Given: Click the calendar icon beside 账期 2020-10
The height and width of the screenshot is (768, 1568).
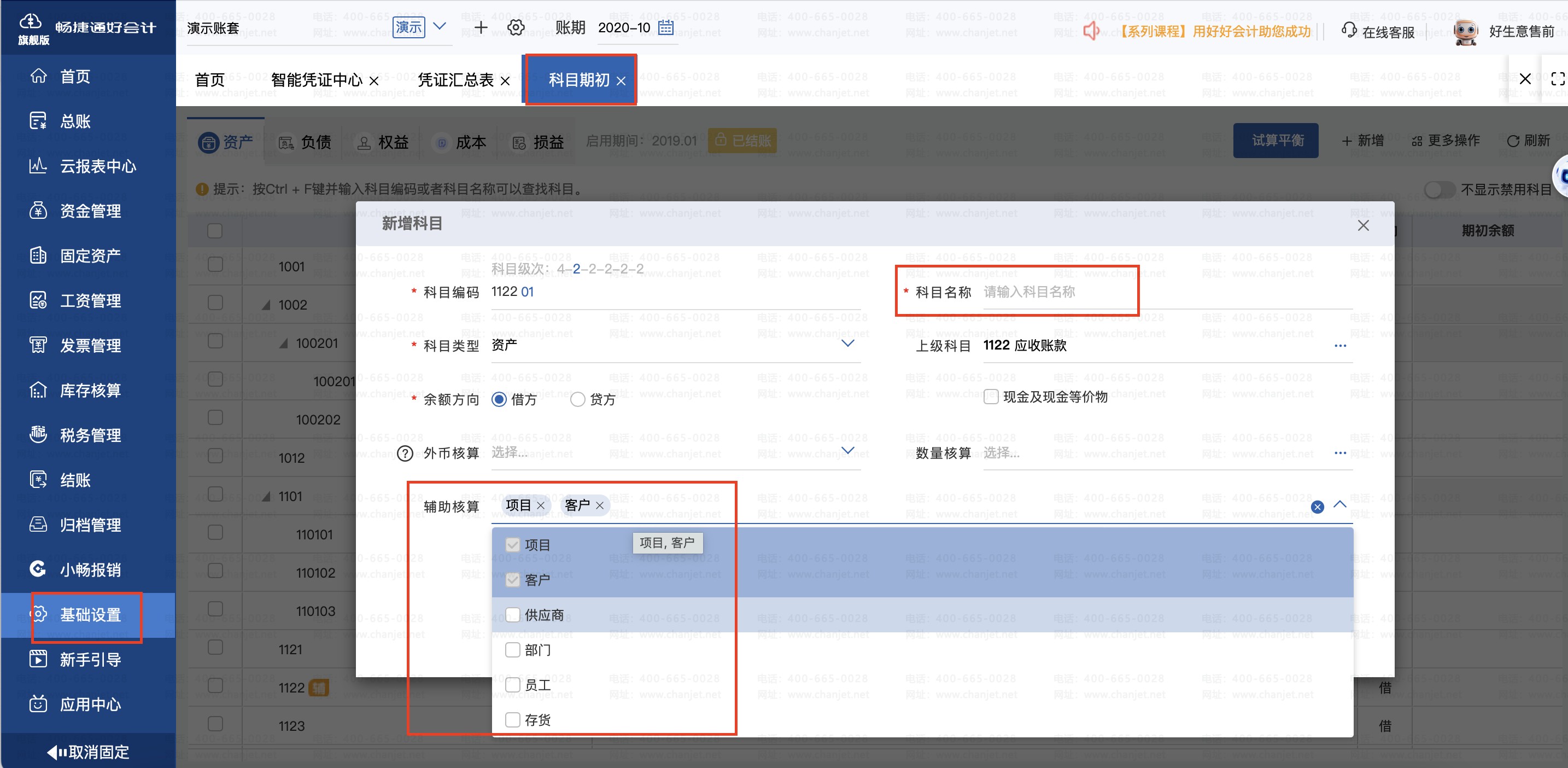Looking at the screenshot, I should point(666,27).
